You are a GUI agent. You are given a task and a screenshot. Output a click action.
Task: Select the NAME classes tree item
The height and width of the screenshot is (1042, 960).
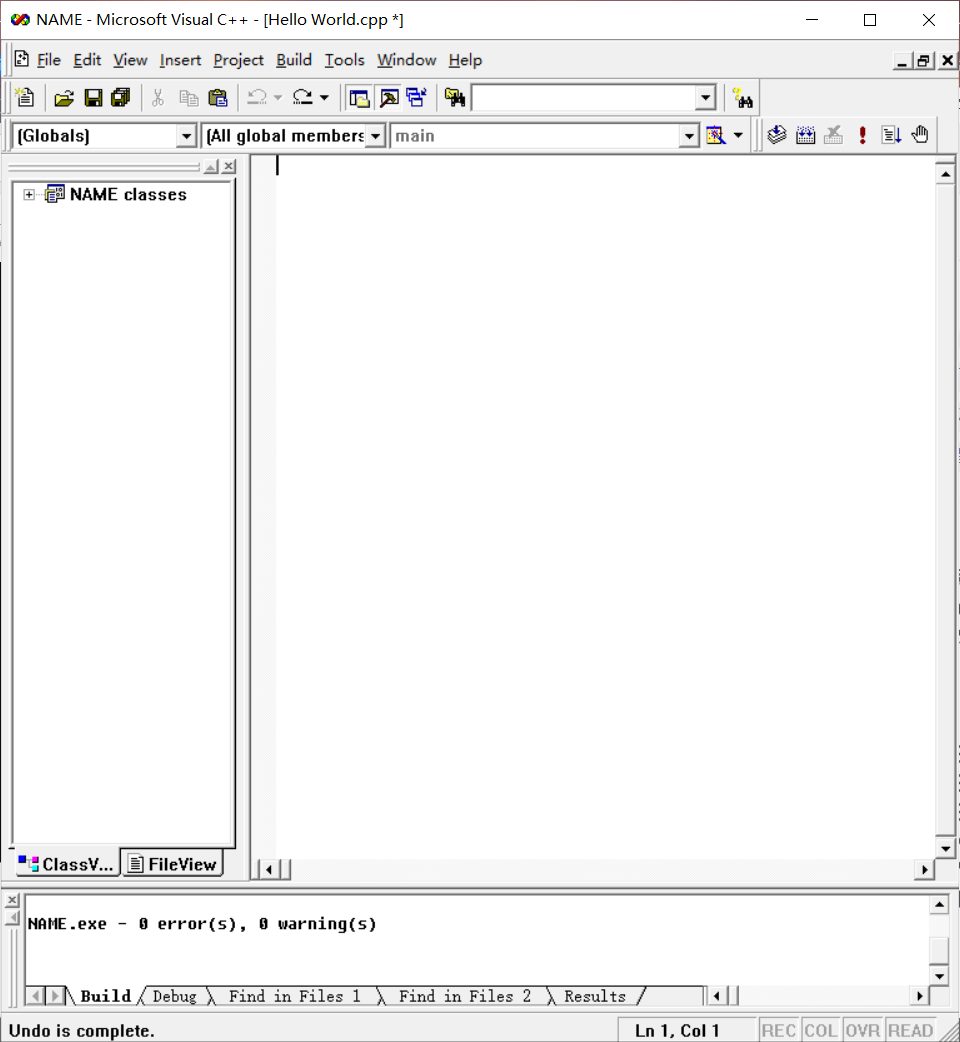point(128,195)
